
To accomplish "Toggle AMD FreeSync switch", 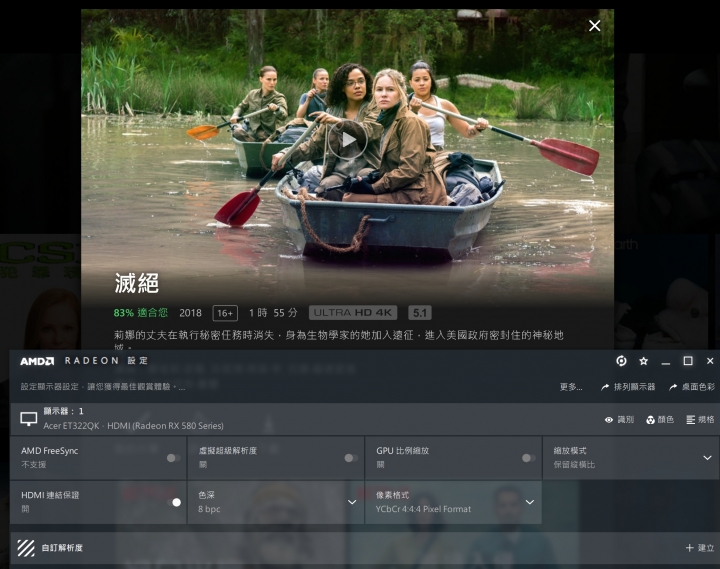I will (x=174, y=458).
